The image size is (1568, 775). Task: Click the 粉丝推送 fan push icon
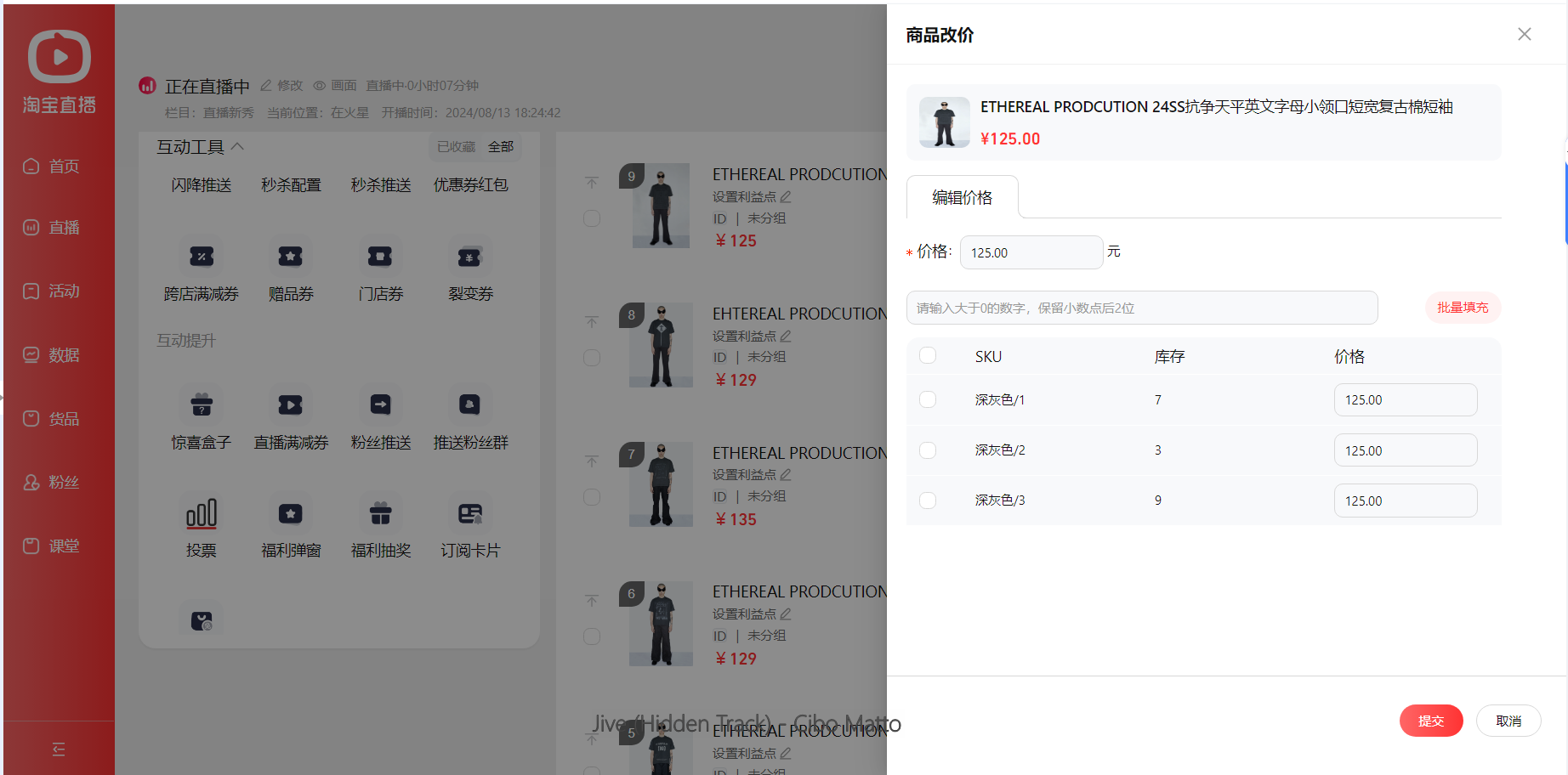pyautogui.click(x=381, y=404)
